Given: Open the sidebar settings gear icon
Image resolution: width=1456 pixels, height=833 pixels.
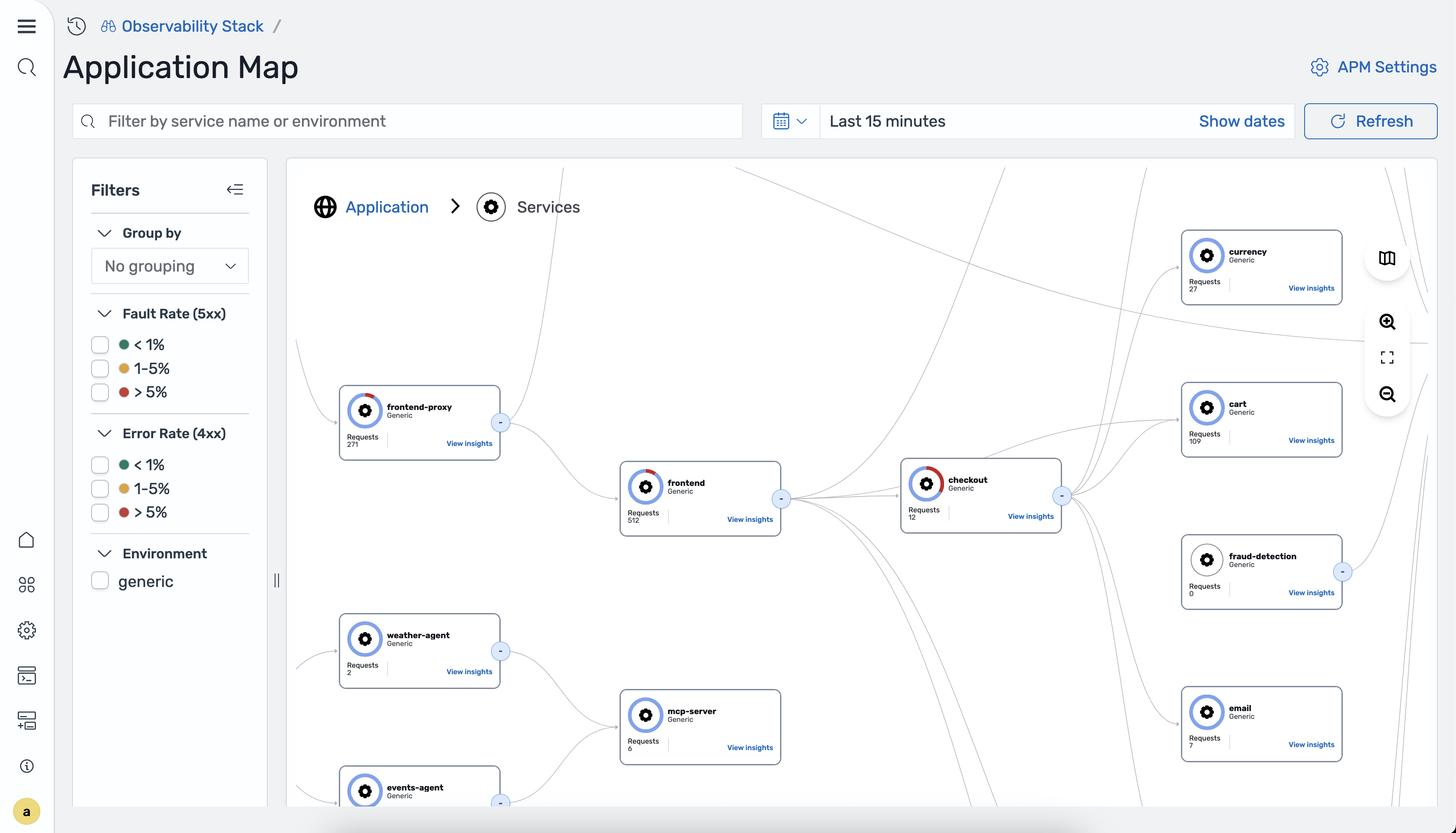Looking at the screenshot, I should [26, 630].
